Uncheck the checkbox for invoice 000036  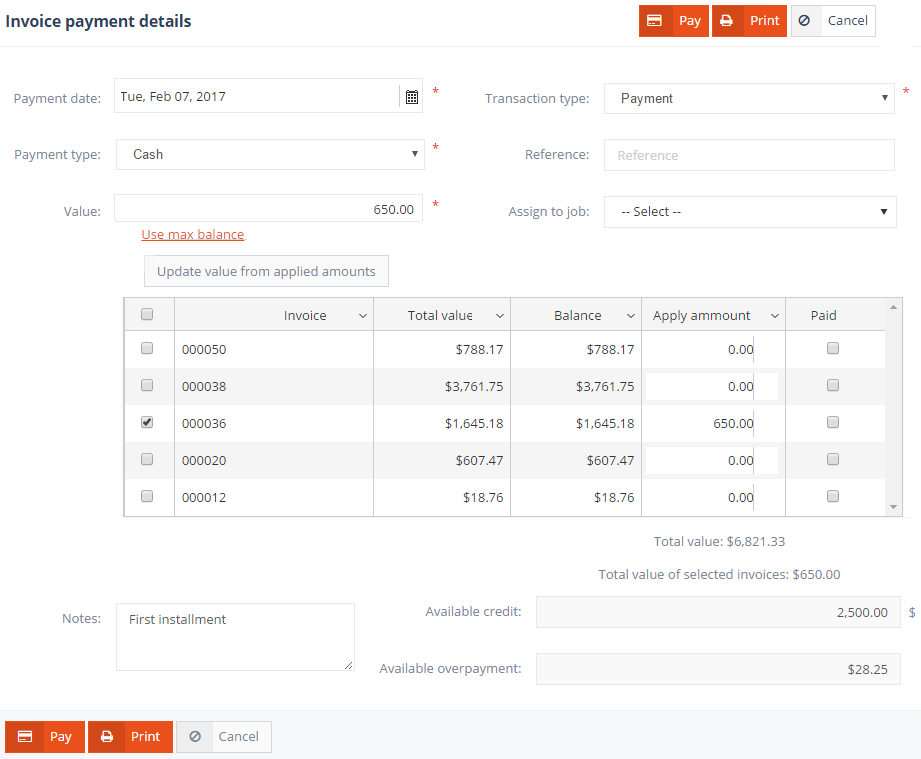(147, 423)
